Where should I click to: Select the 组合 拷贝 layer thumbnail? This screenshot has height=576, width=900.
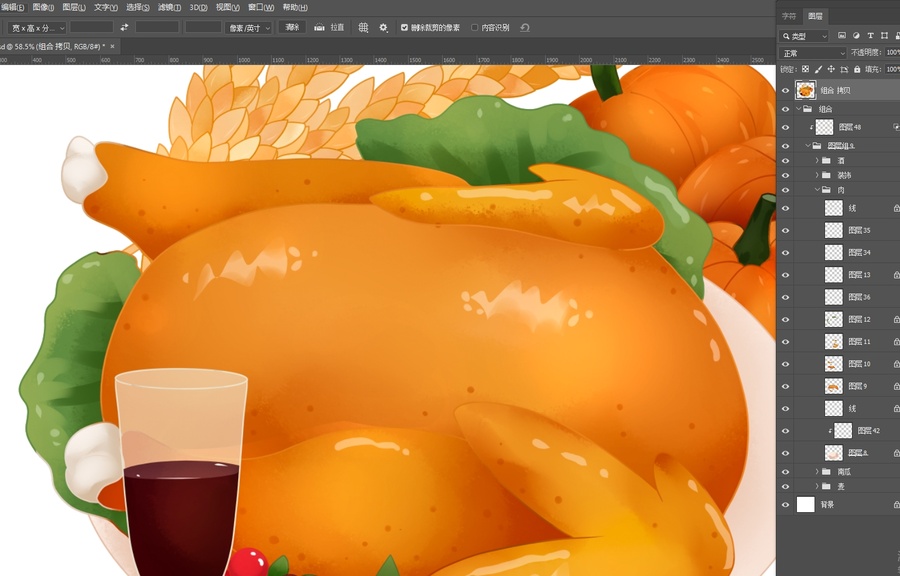(x=805, y=90)
